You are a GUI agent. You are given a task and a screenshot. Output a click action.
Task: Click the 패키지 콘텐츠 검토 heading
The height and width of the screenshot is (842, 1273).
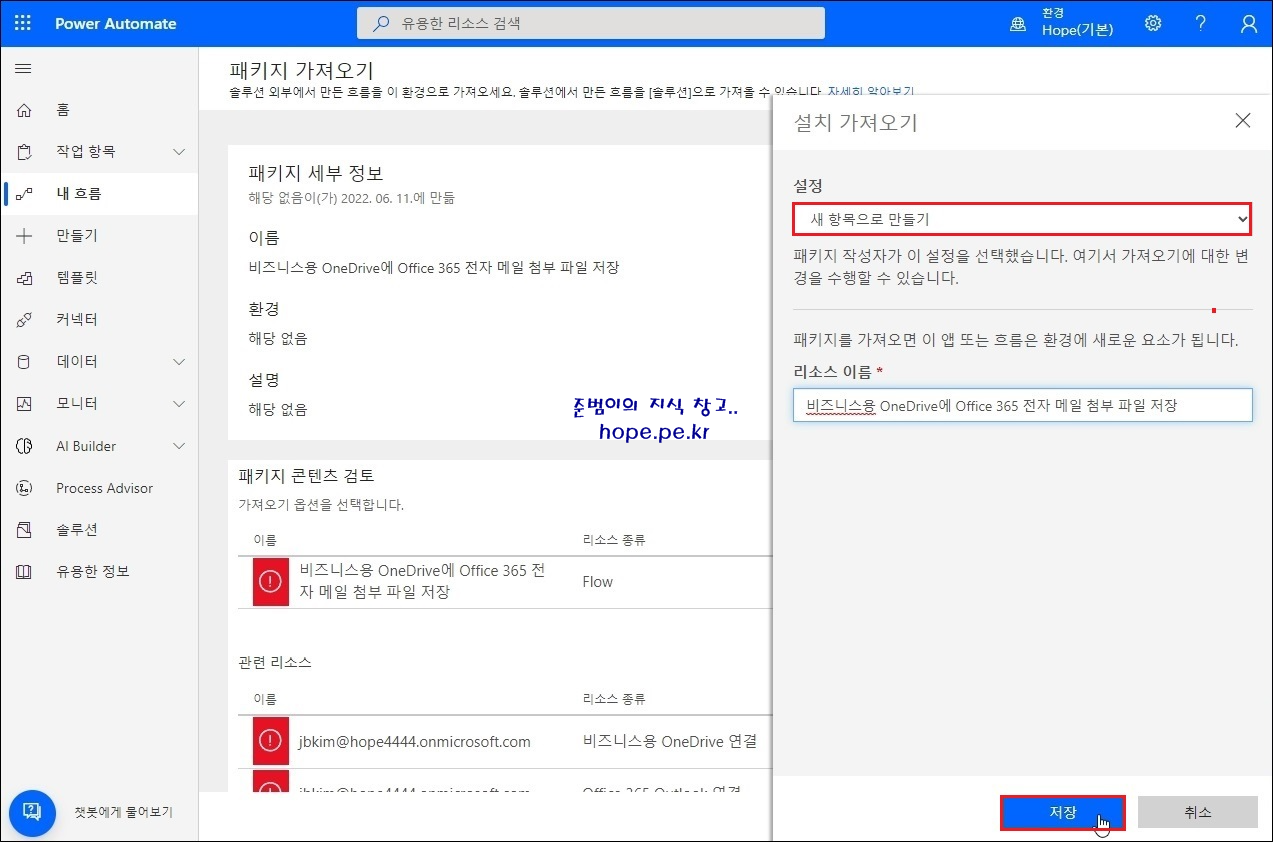[x=306, y=476]
